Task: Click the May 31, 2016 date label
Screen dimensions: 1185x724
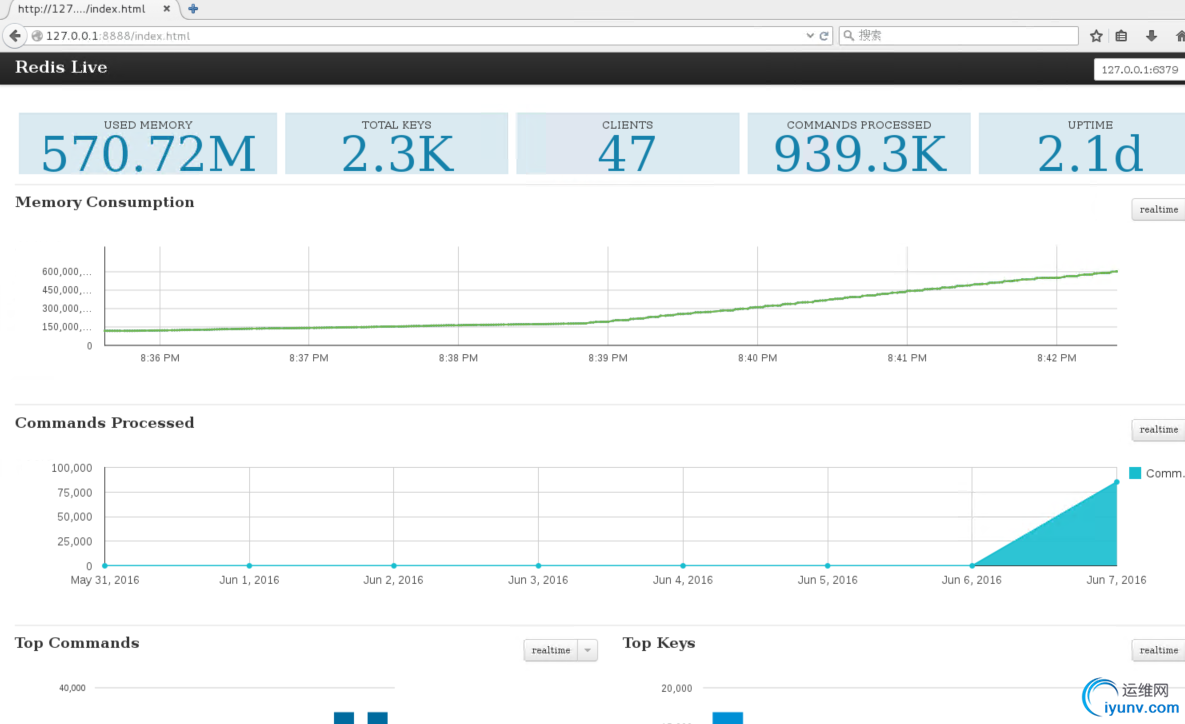Action: point(105,580)
